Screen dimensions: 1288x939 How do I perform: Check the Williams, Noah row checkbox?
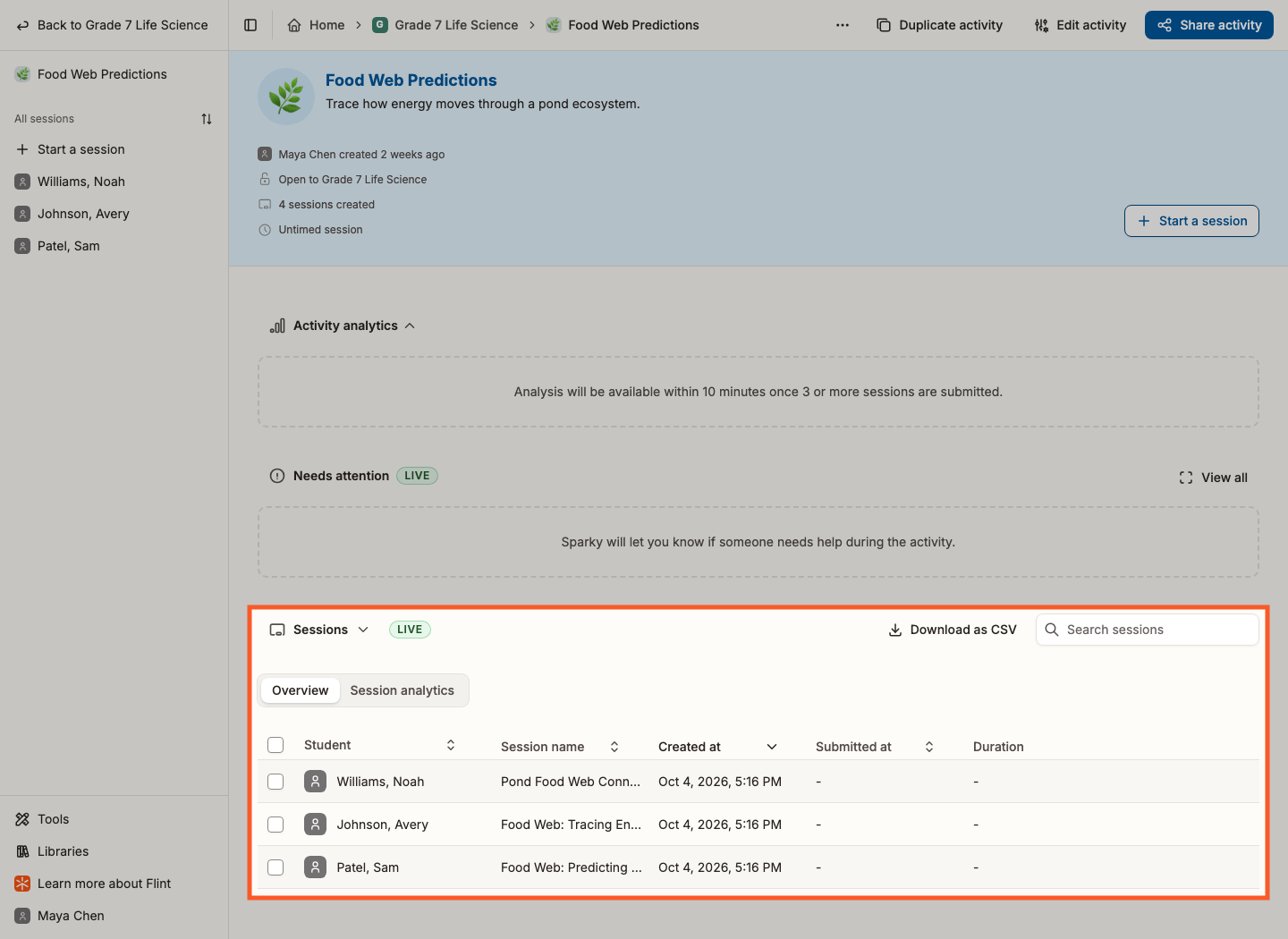pyautogui.click(x=275, y=782)
